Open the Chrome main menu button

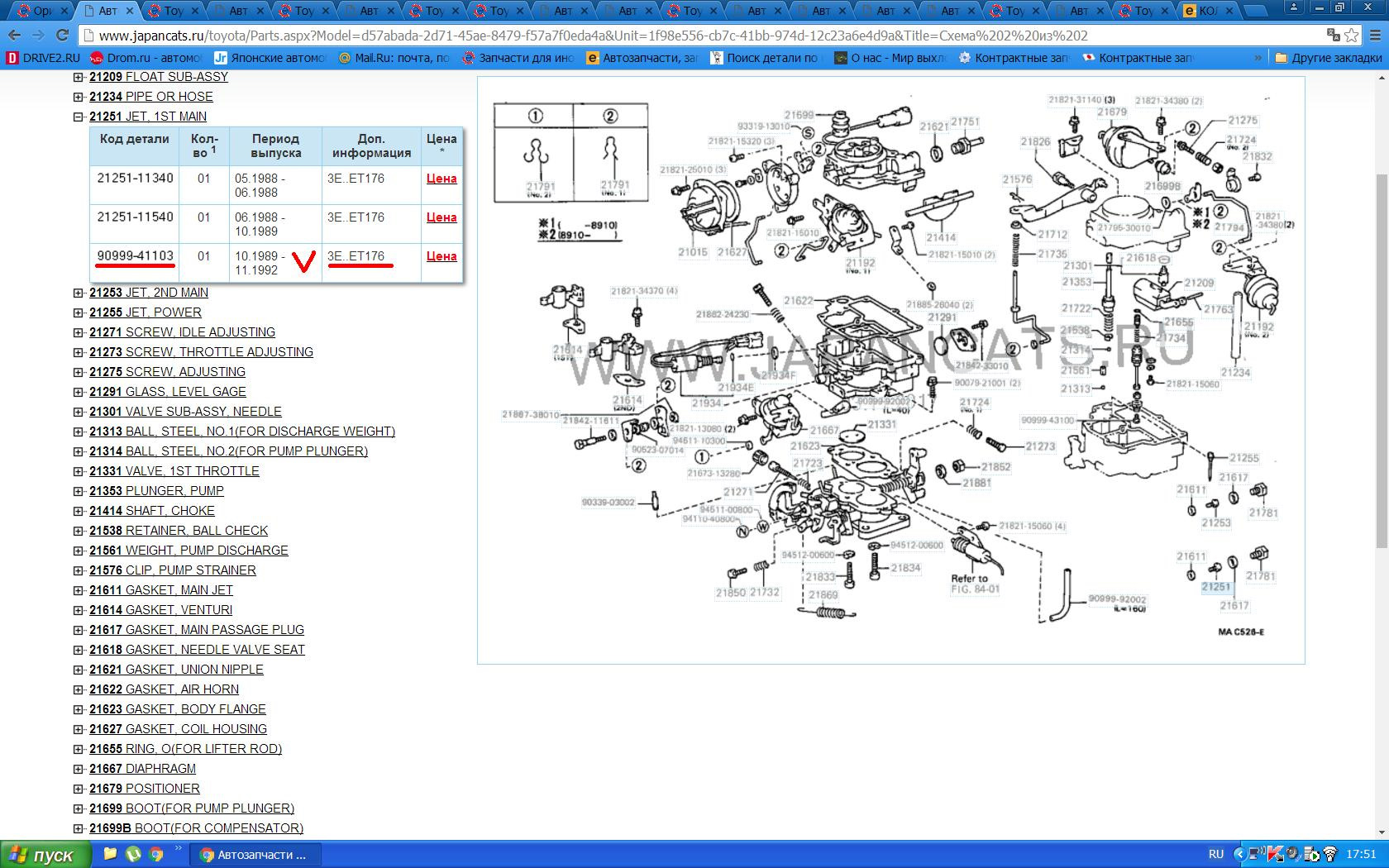(1374, 36)
